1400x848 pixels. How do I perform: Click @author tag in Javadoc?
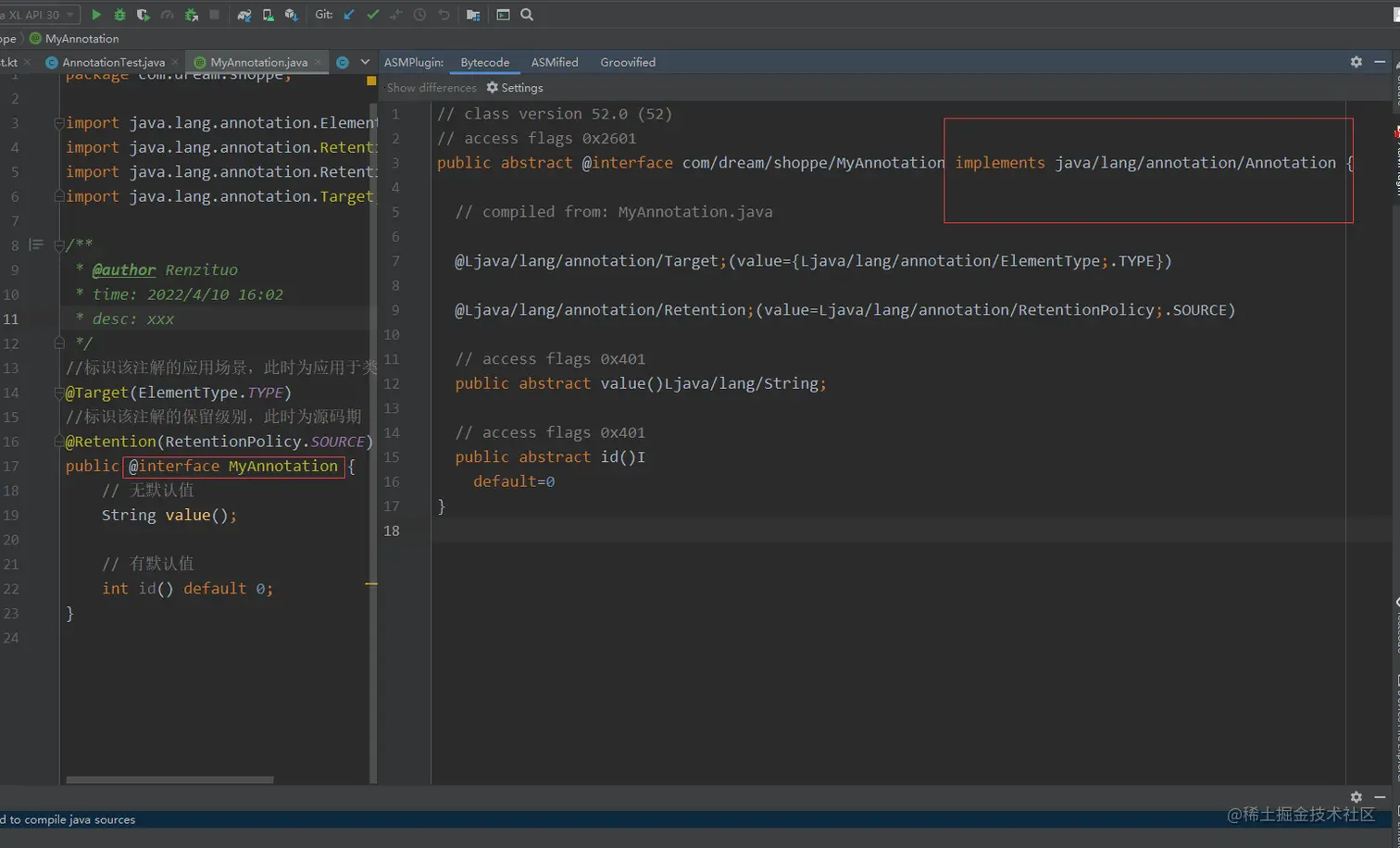pos(124,269)
